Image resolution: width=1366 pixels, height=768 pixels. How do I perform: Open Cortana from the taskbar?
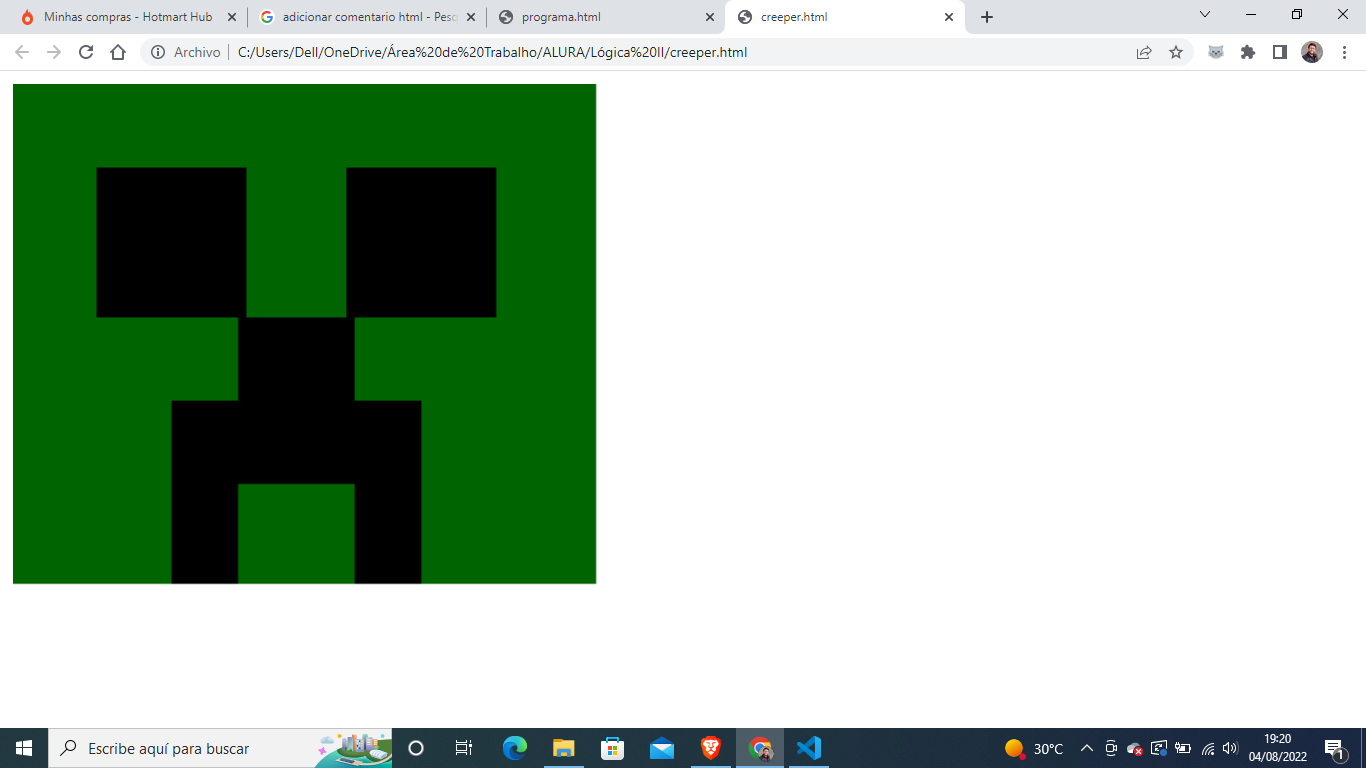(x=416, y=748)
